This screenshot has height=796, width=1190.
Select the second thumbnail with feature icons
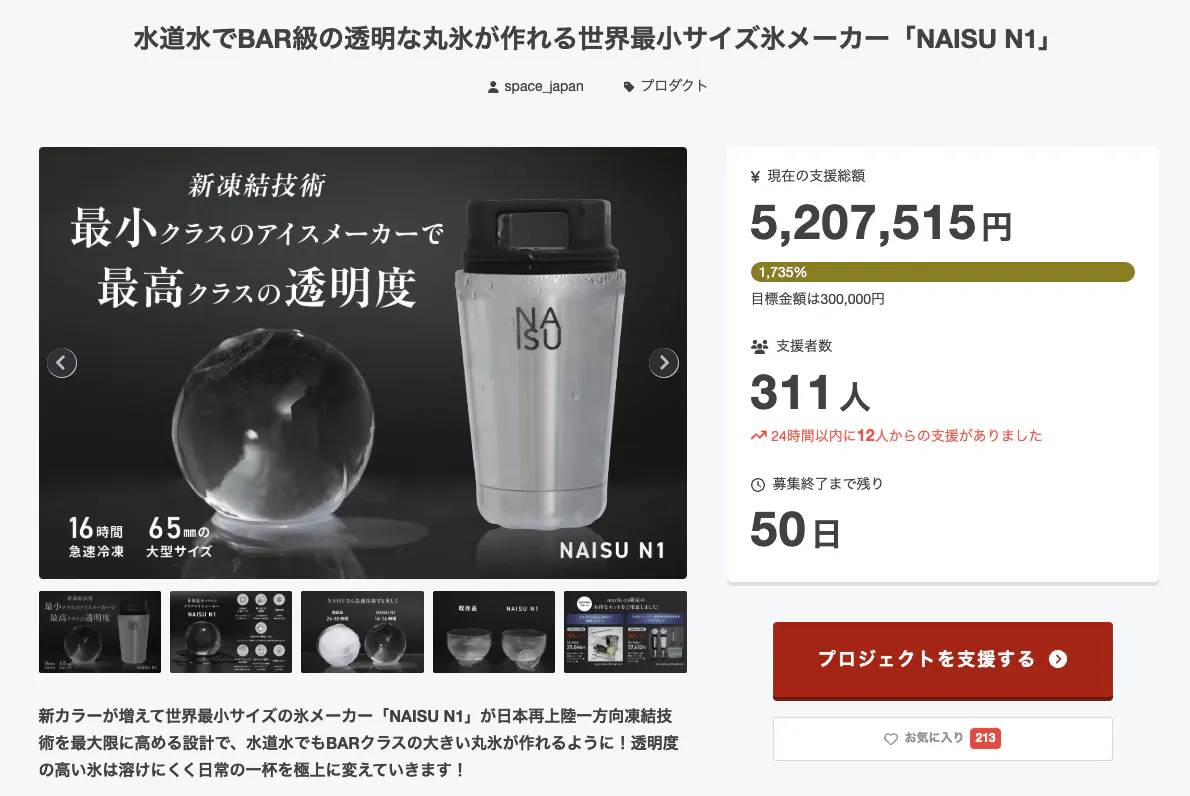(x=231, y=631)
